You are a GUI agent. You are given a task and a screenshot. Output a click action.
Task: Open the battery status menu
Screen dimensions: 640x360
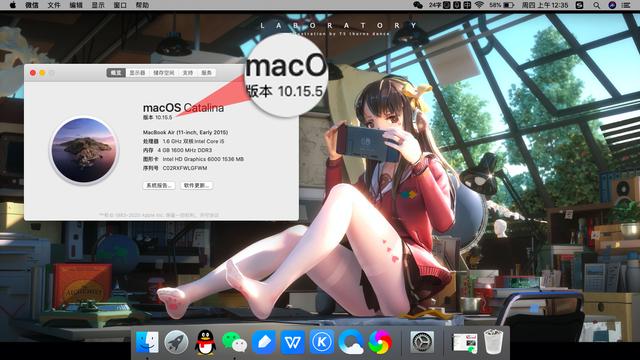(x=502, y=5)
